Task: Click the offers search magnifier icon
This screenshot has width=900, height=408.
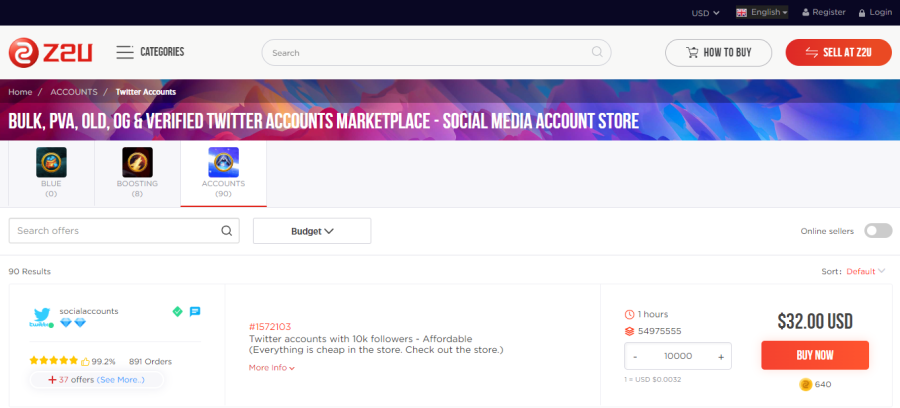Action: (x=227, y=231)
